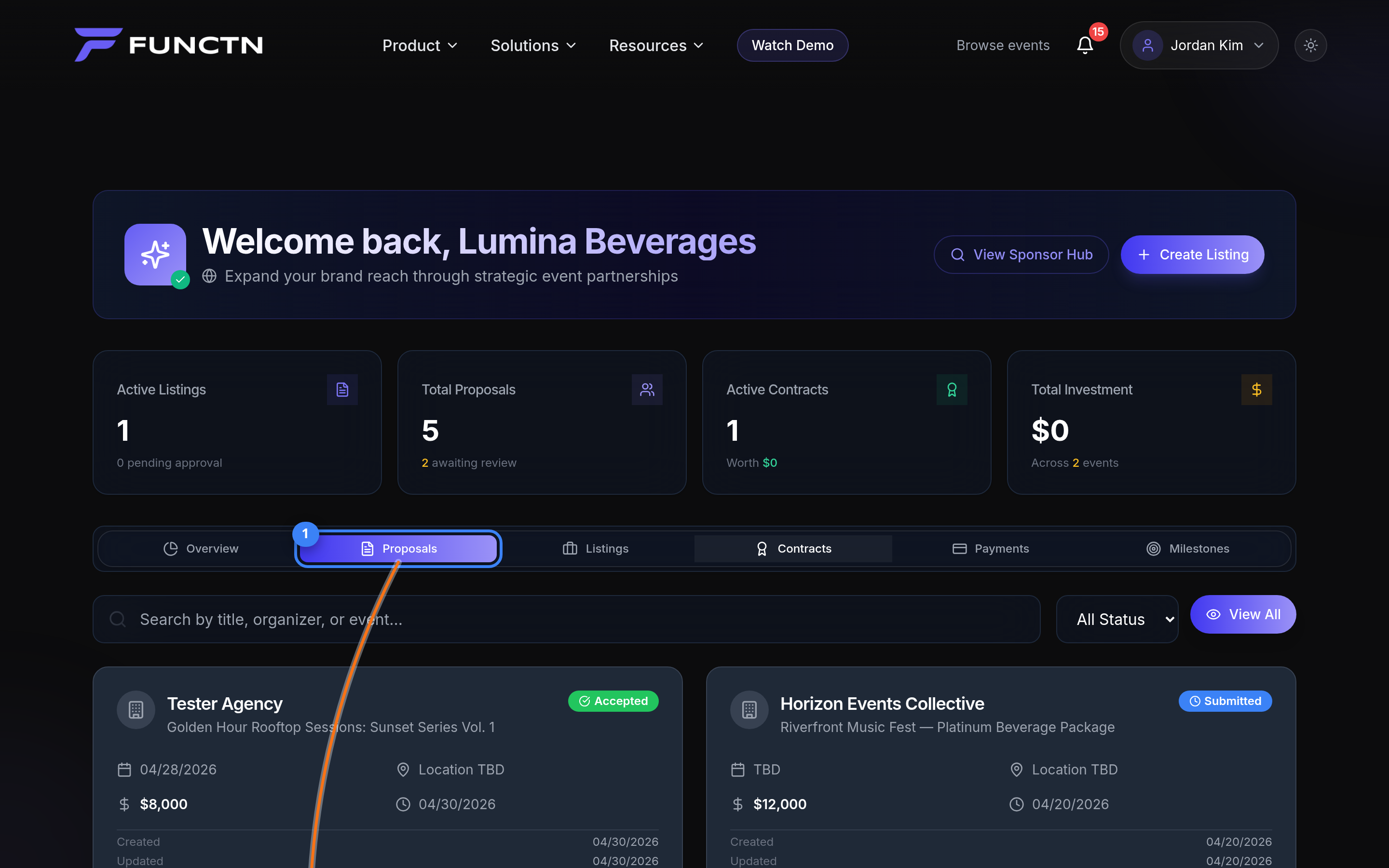Click the Active Contracts ribbon icon

[x=952, y=389]
